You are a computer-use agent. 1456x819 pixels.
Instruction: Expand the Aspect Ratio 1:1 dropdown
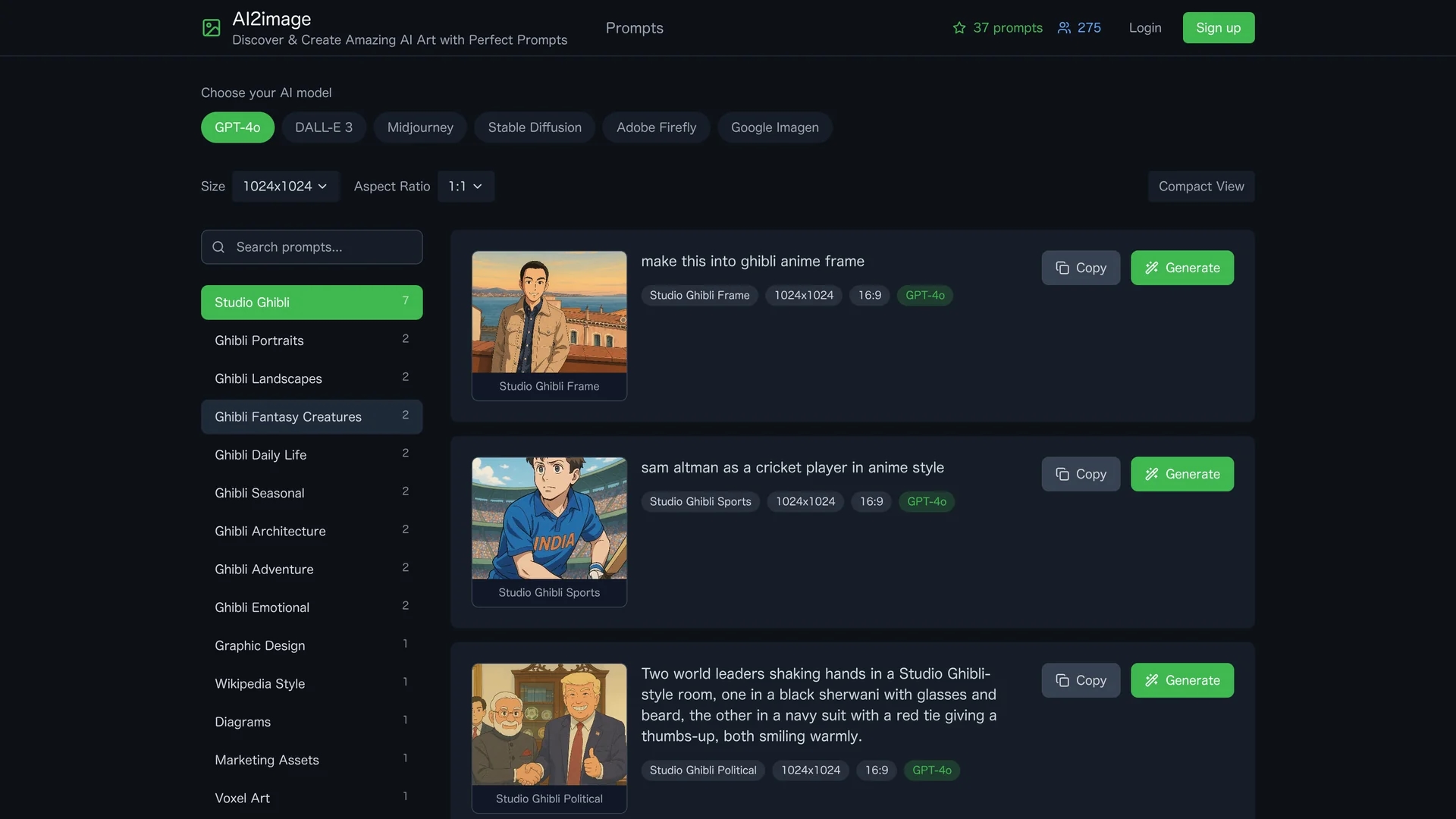(x=466, y=187)
